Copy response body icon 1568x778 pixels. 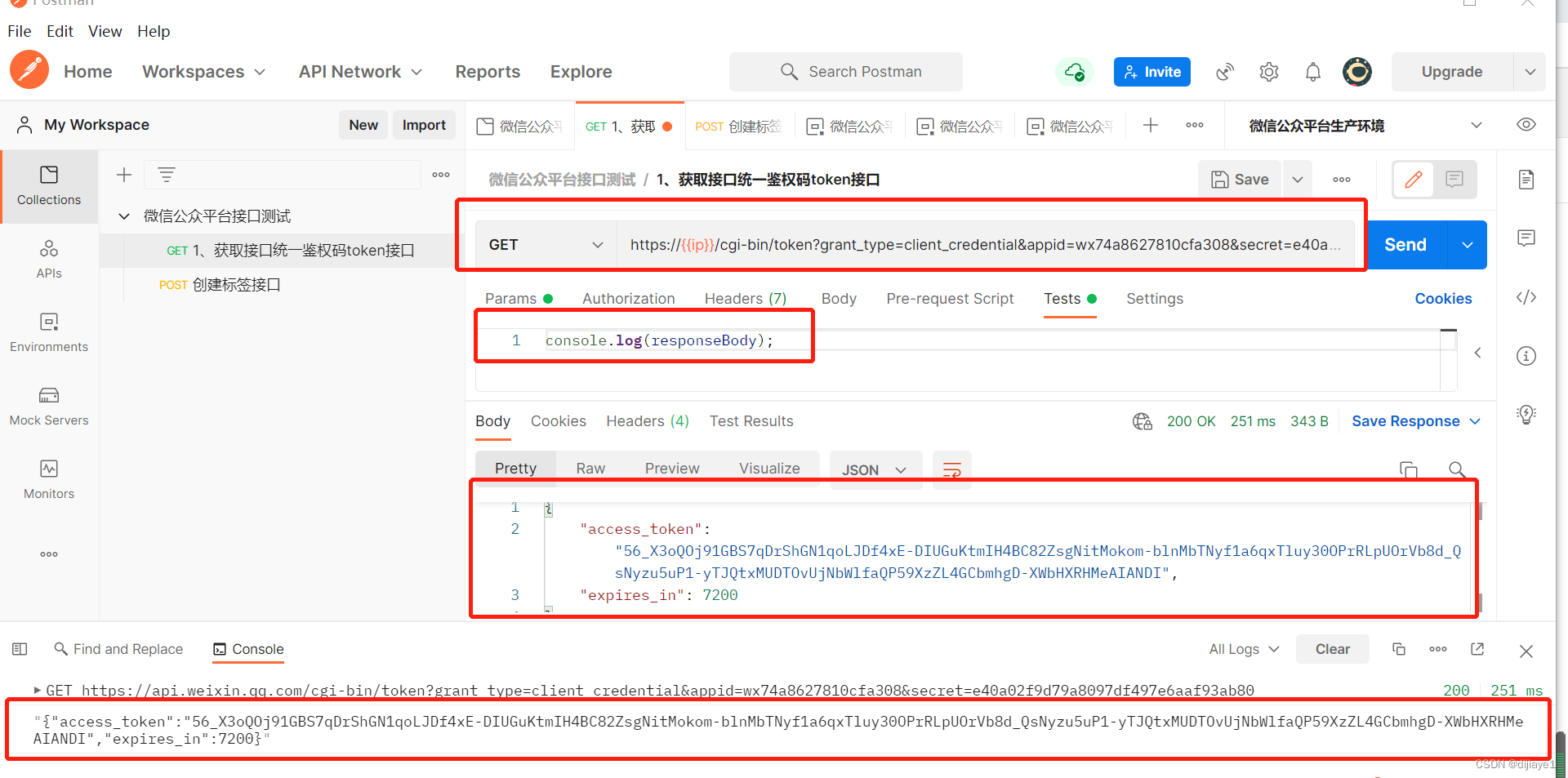pyautogui.click(x=1409, y=469)
